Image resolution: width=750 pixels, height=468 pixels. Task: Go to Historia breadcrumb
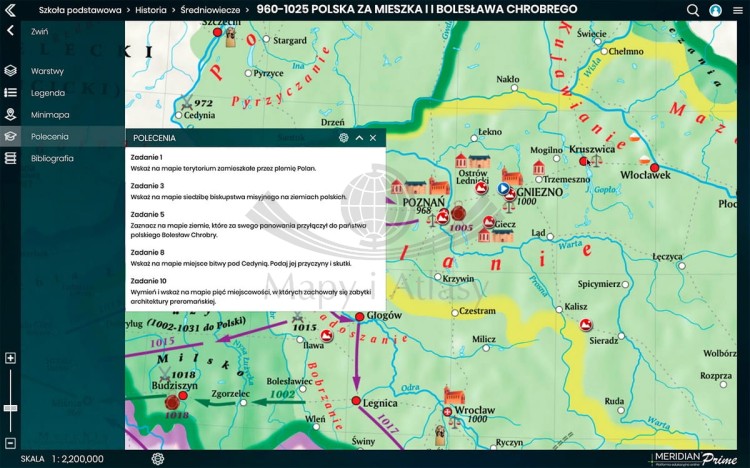pyautogui.click(x=151, y=10)
